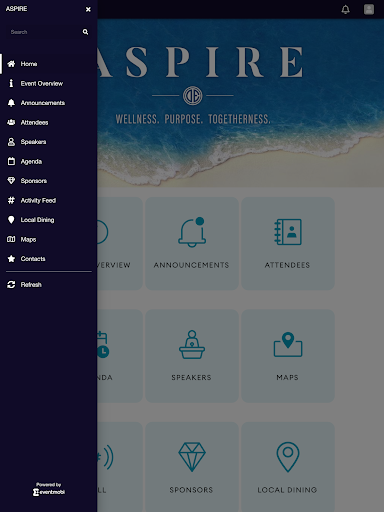This screenshot has width=384, height=512.
Task: Open the Attendees tile address book icon
Action: pyautogui.click(x=288, y=232)
